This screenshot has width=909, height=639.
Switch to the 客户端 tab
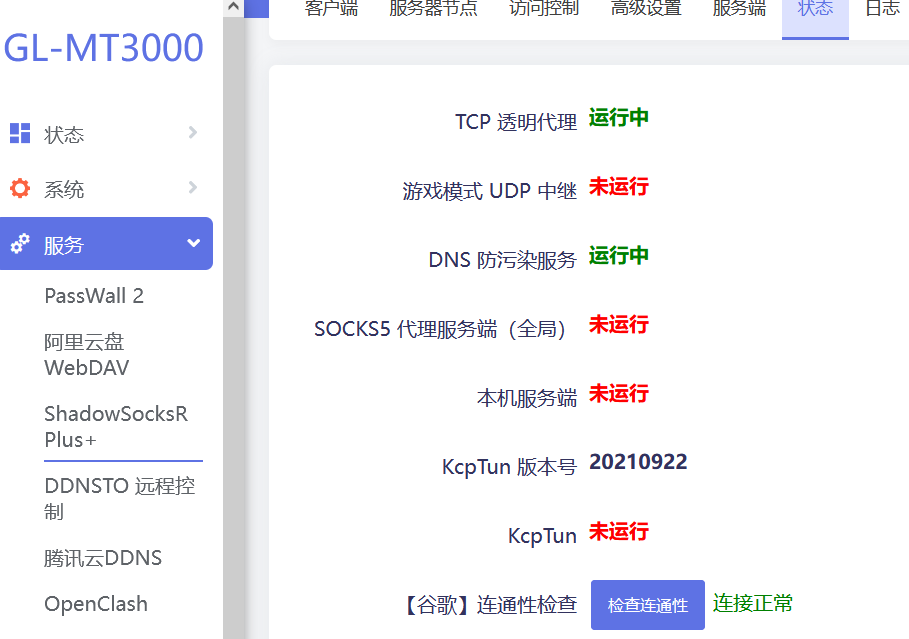point(331,8)
